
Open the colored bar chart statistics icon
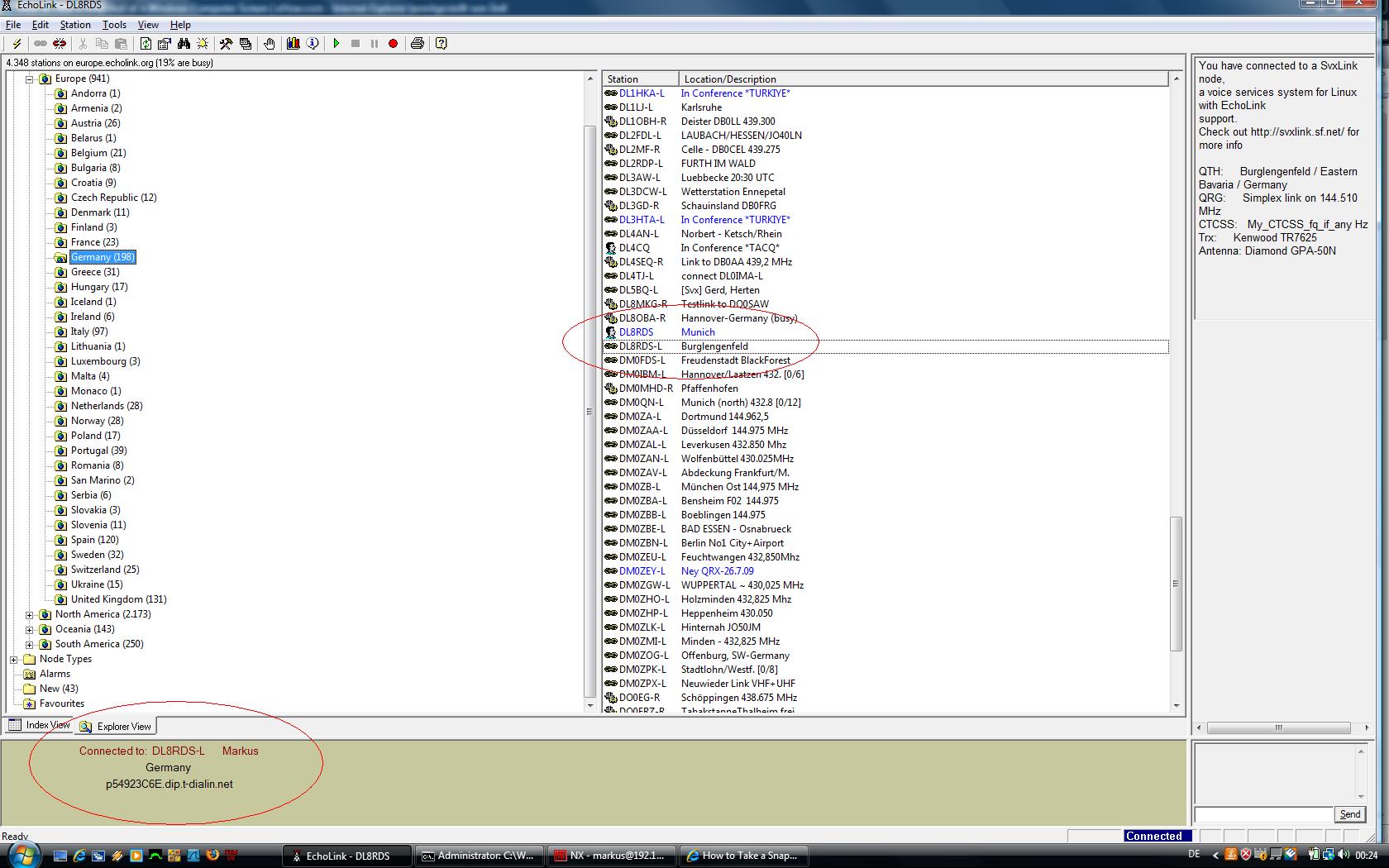[x=294, y=44]
